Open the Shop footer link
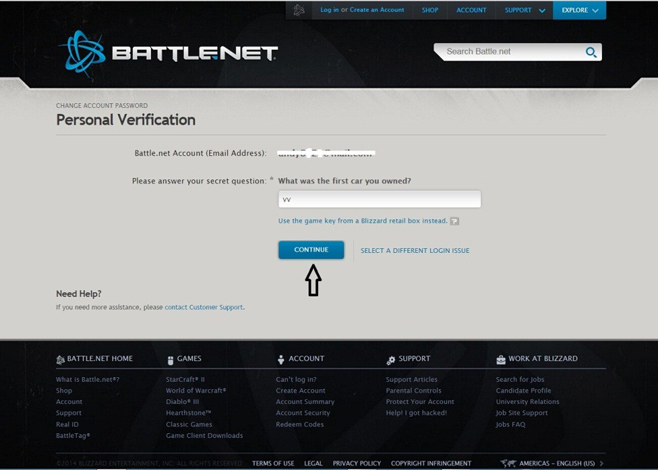 (x=64, y=391)
